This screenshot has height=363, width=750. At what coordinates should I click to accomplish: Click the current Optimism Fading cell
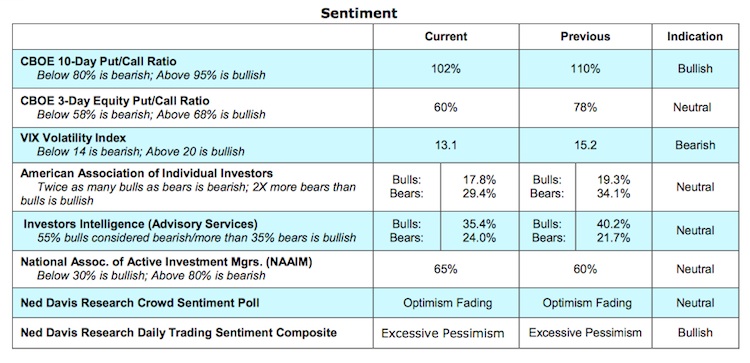[x=447, y=303]
